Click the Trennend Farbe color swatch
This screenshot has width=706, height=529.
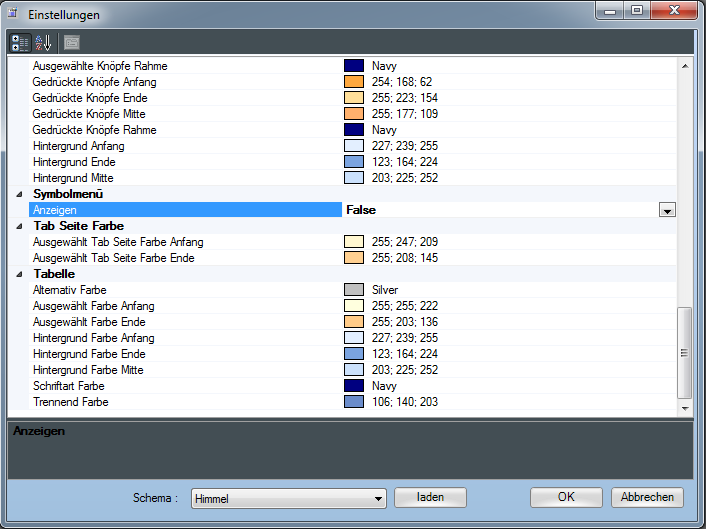pyautogui.click(x=353, y=402)
